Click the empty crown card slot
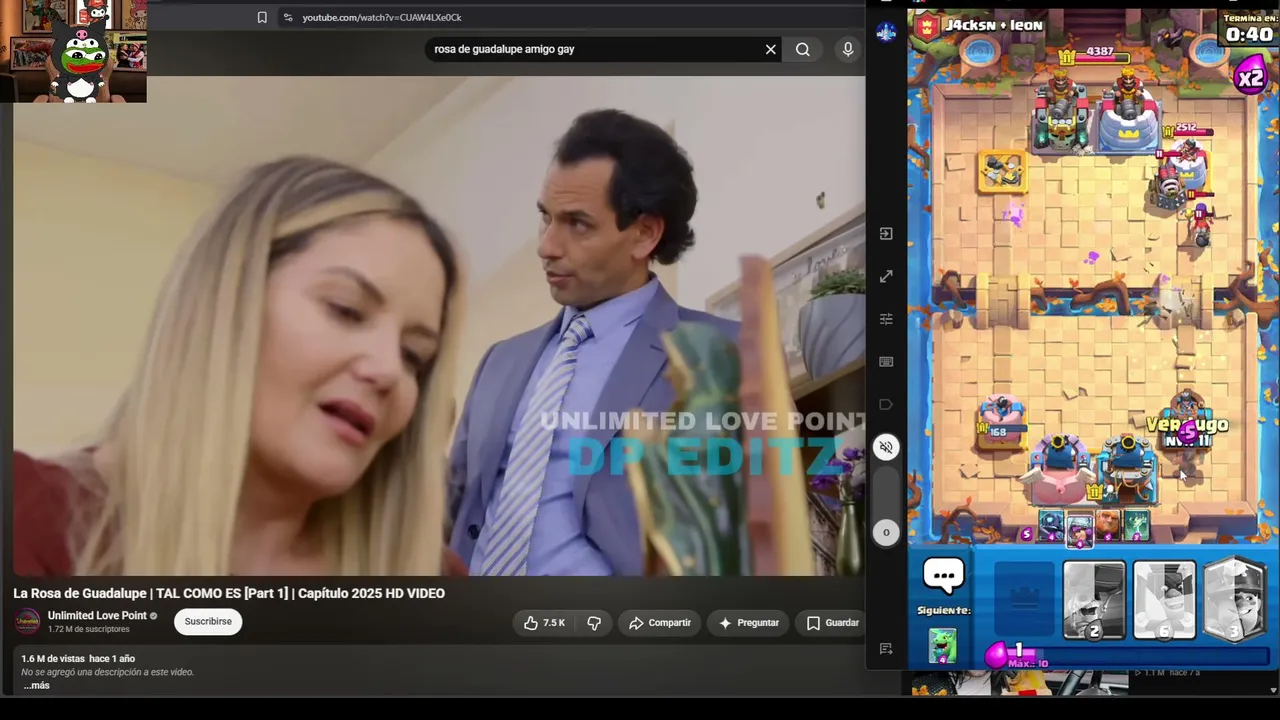 tap(1024, 600)
